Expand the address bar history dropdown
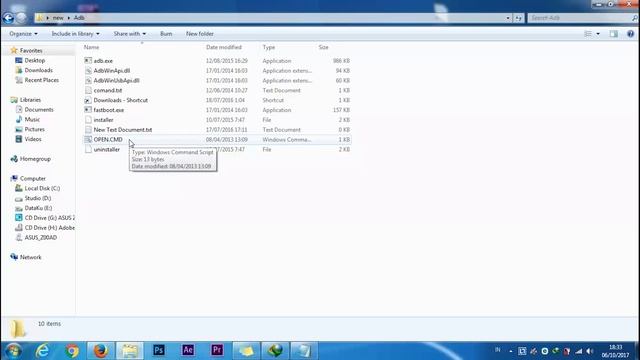Screen dimensions: 640x360 (x=508, y=18)
